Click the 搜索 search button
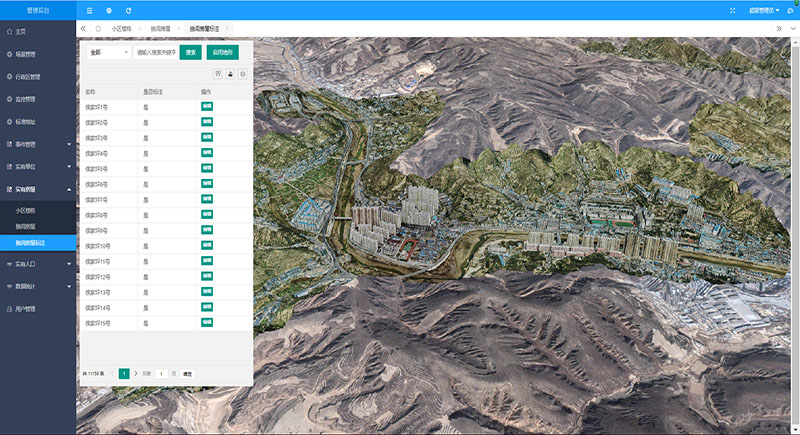This screenshot has width=800, height=435. pyautogui.click(x=191, y=52)
